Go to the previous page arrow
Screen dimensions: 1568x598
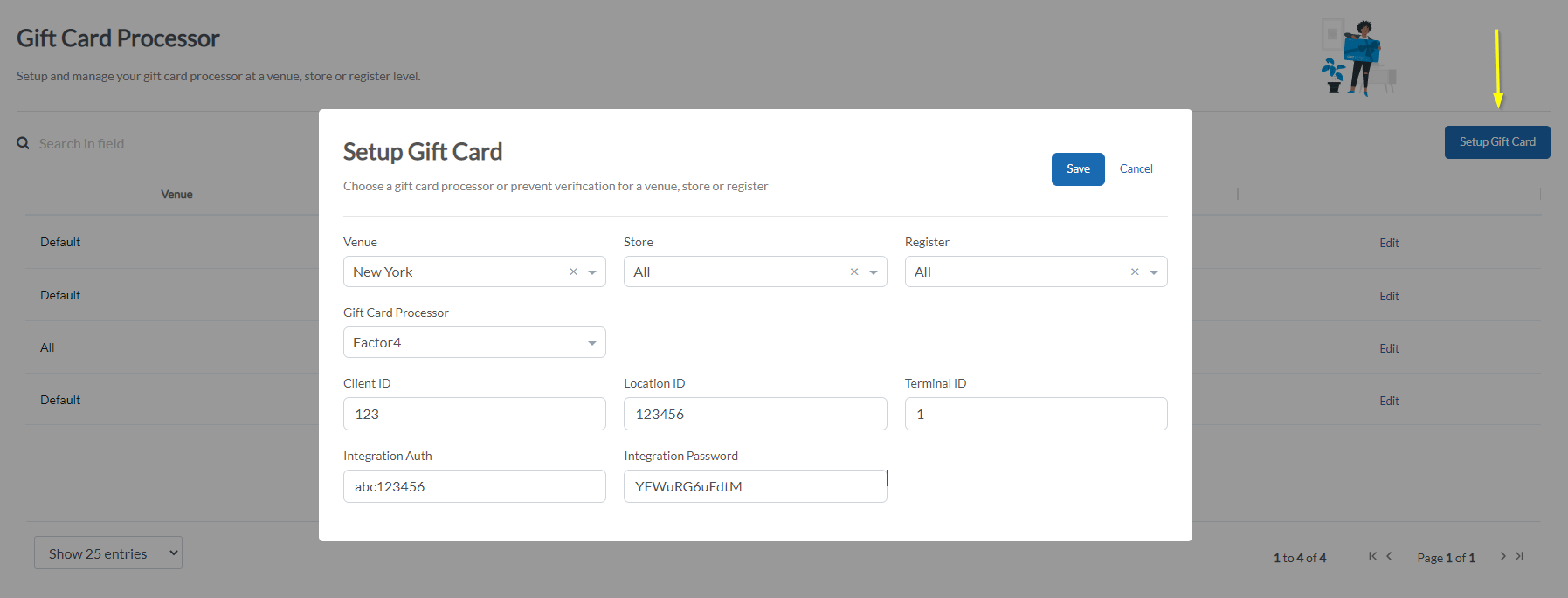[x=1389, y=556]
